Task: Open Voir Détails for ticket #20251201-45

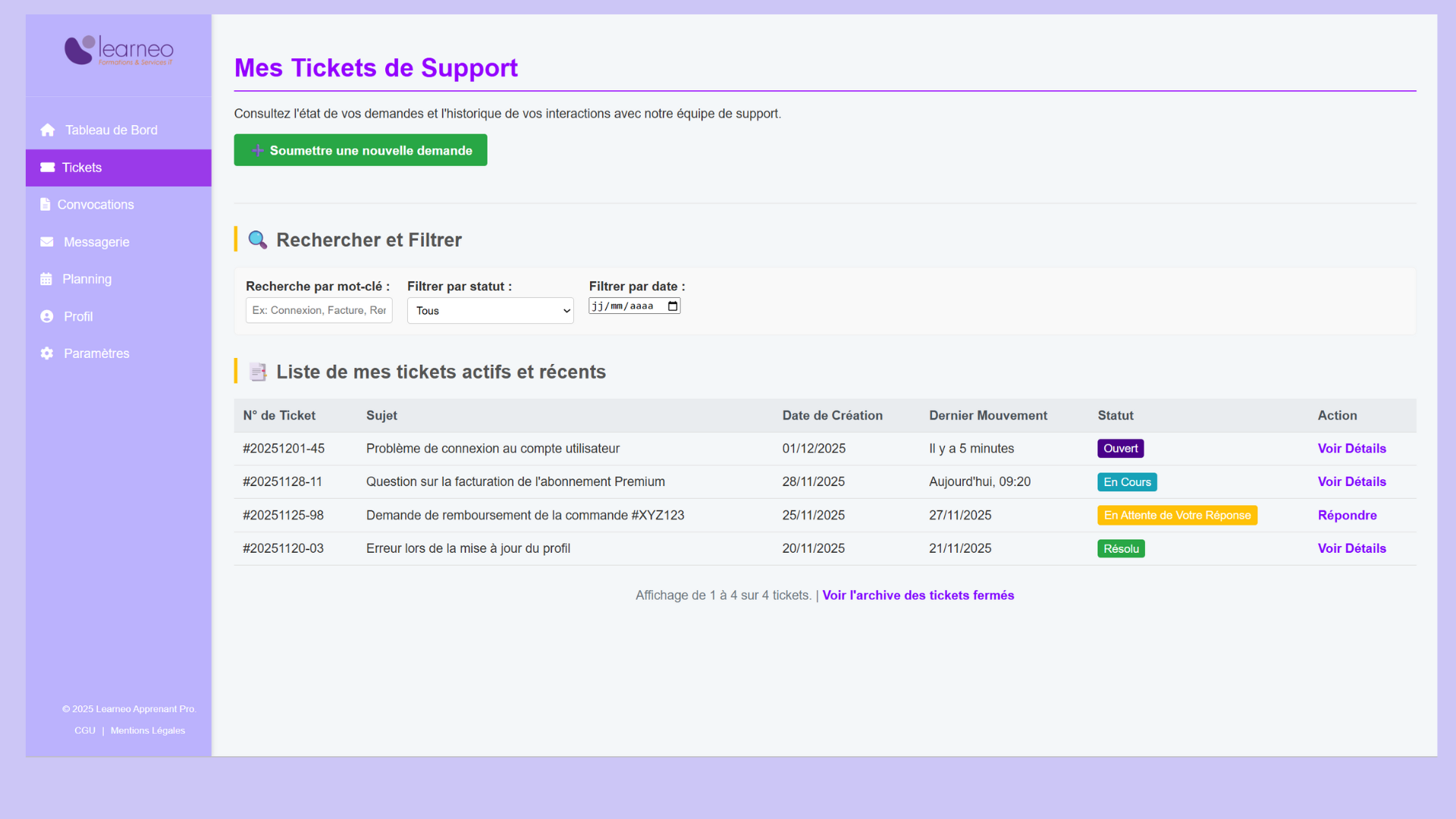Action: (x=1351, y=448)
